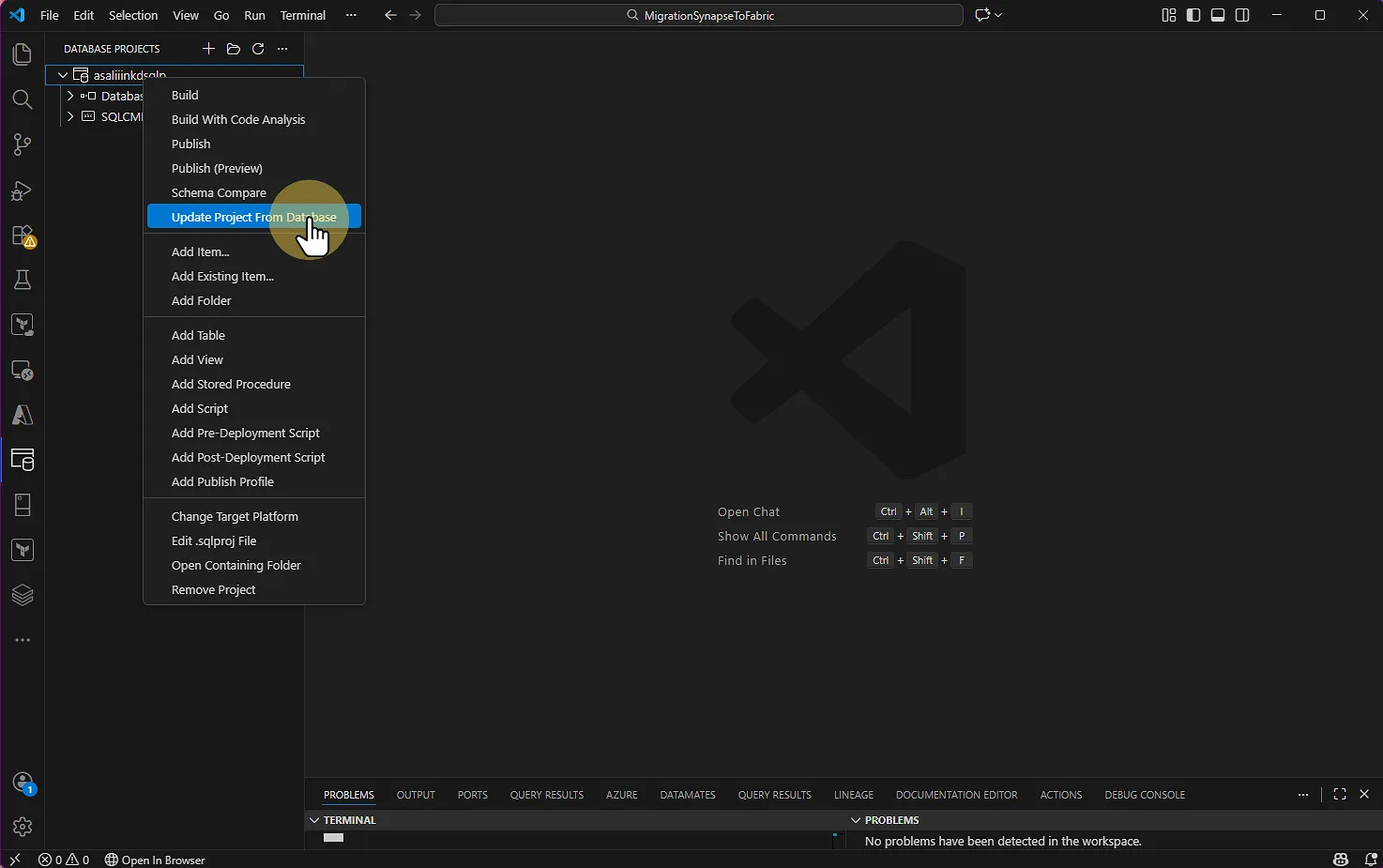Open the Manage settings gear

(22, 827)
